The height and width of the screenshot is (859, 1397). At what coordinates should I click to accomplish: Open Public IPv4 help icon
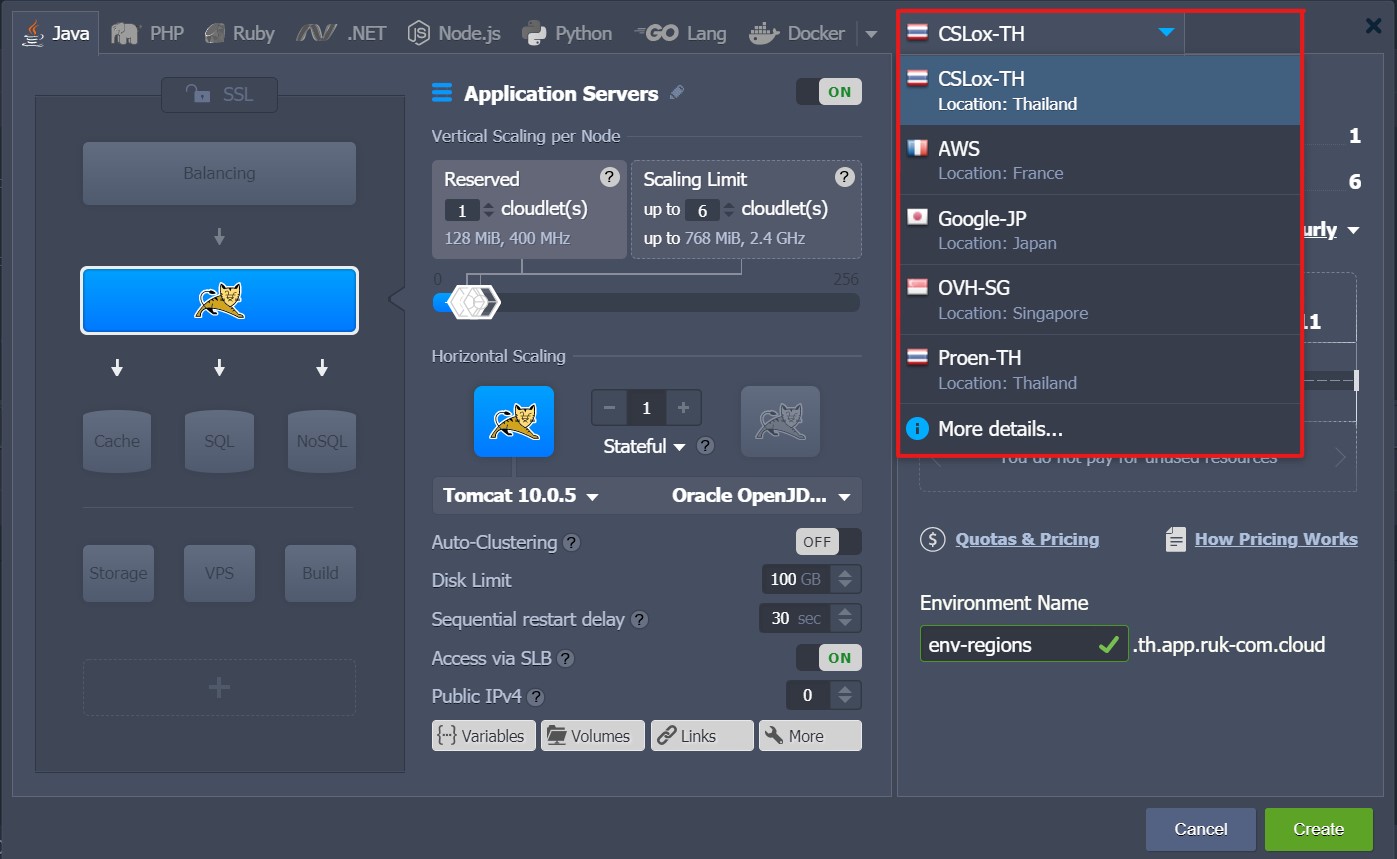[536, 697]
